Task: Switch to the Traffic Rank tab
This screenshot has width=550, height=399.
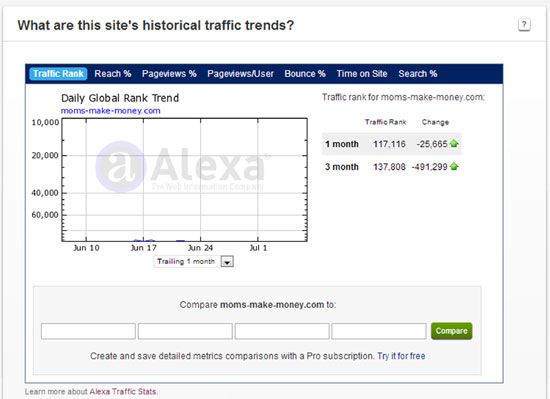Action: click(x=58, y=74)
